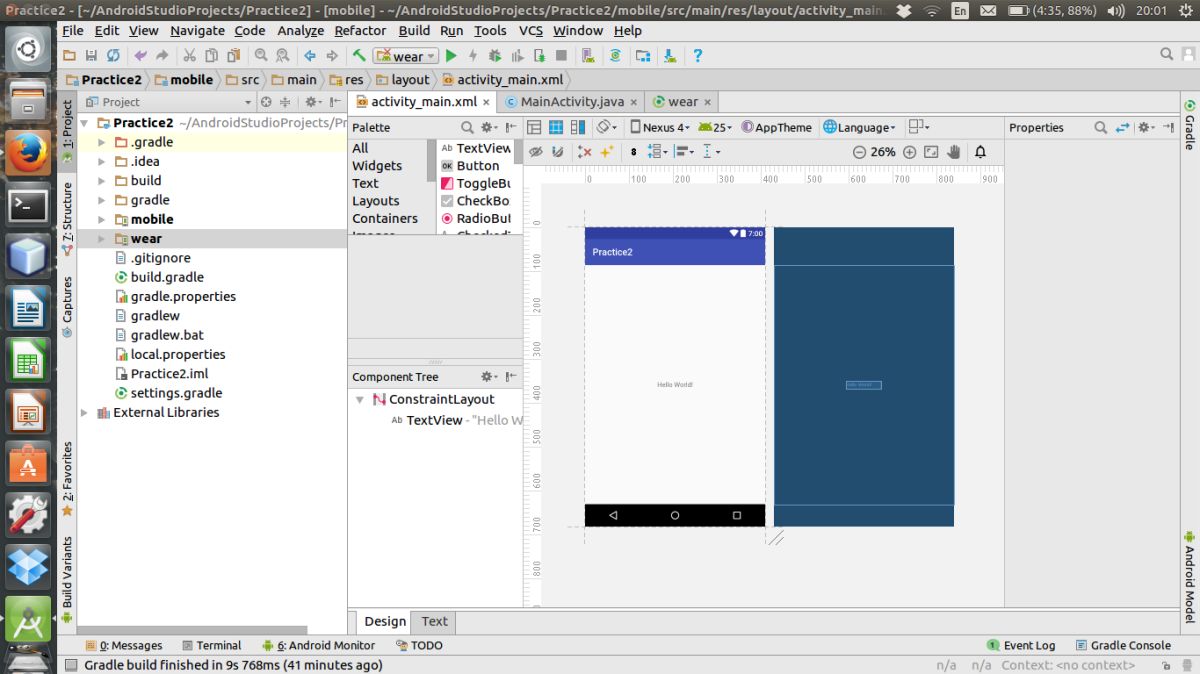Search in the Properties panel

tap(1100, 127)
